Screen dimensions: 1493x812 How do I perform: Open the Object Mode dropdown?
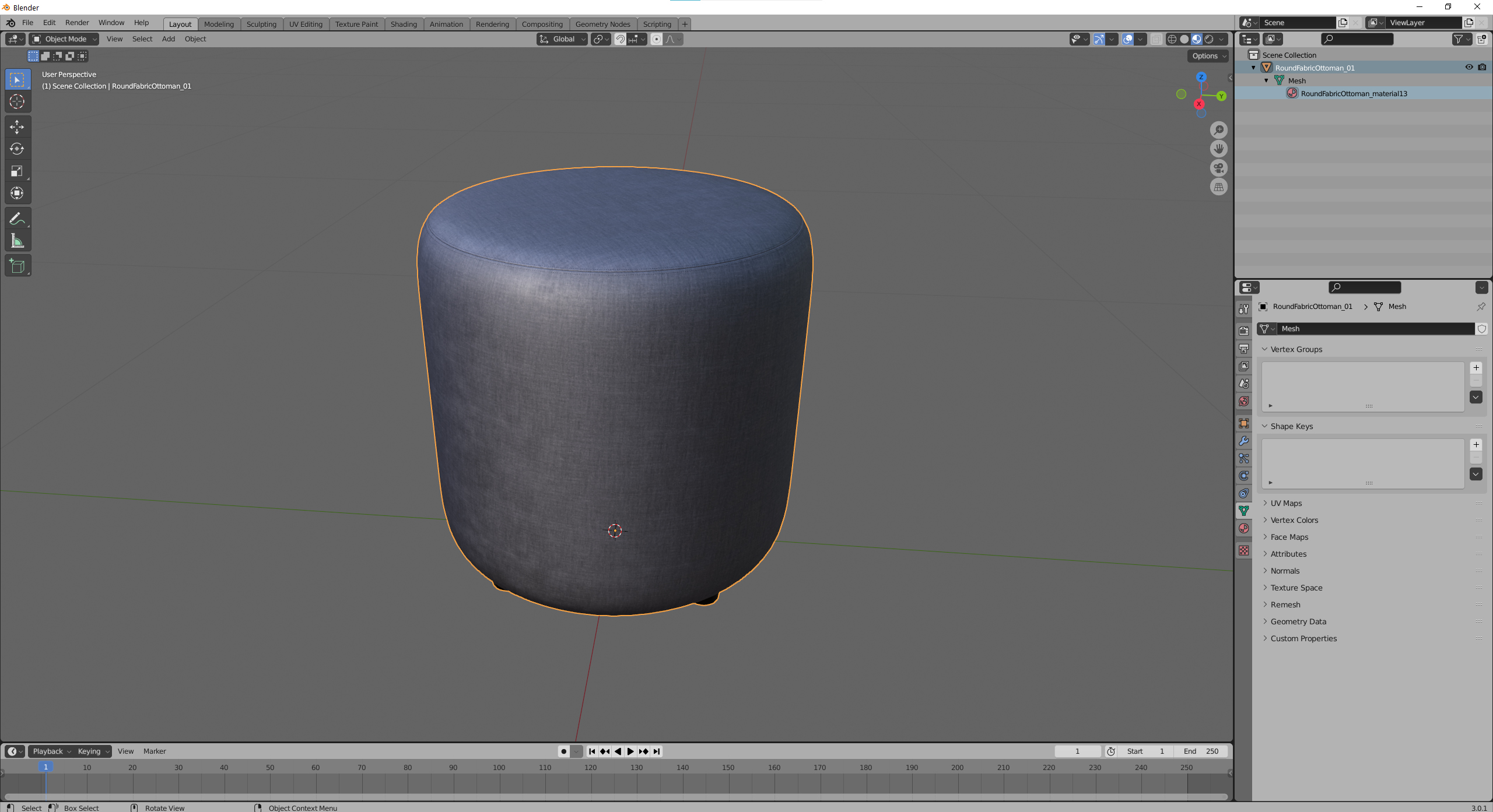(x=64, y=39)
